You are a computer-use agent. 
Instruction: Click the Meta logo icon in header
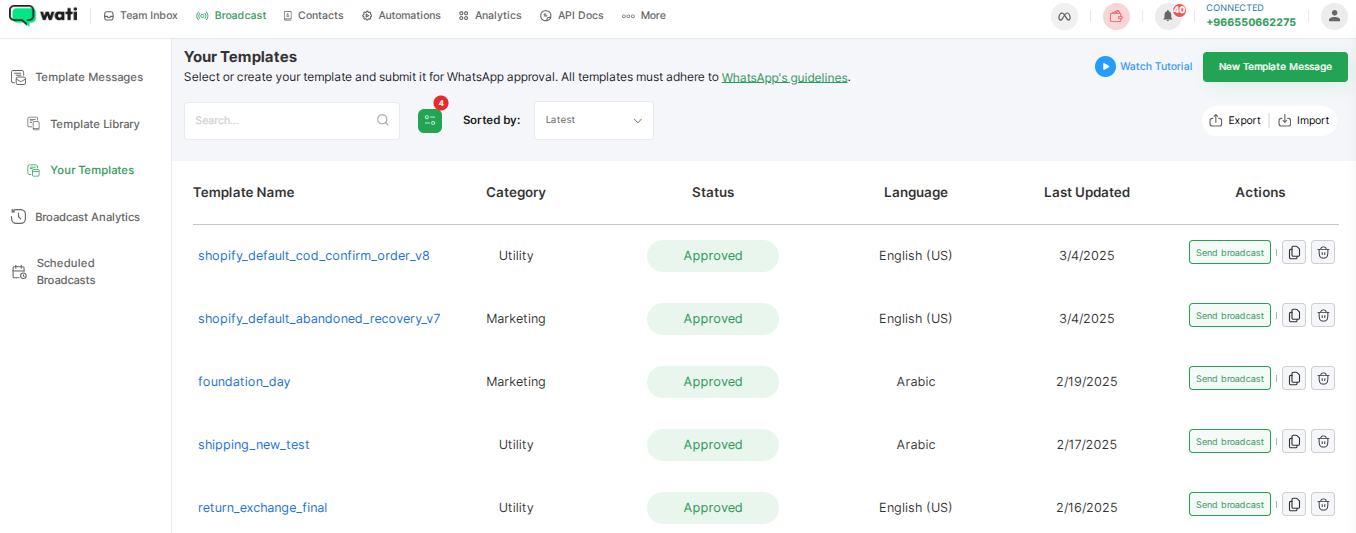click(x=1065, y=16)
